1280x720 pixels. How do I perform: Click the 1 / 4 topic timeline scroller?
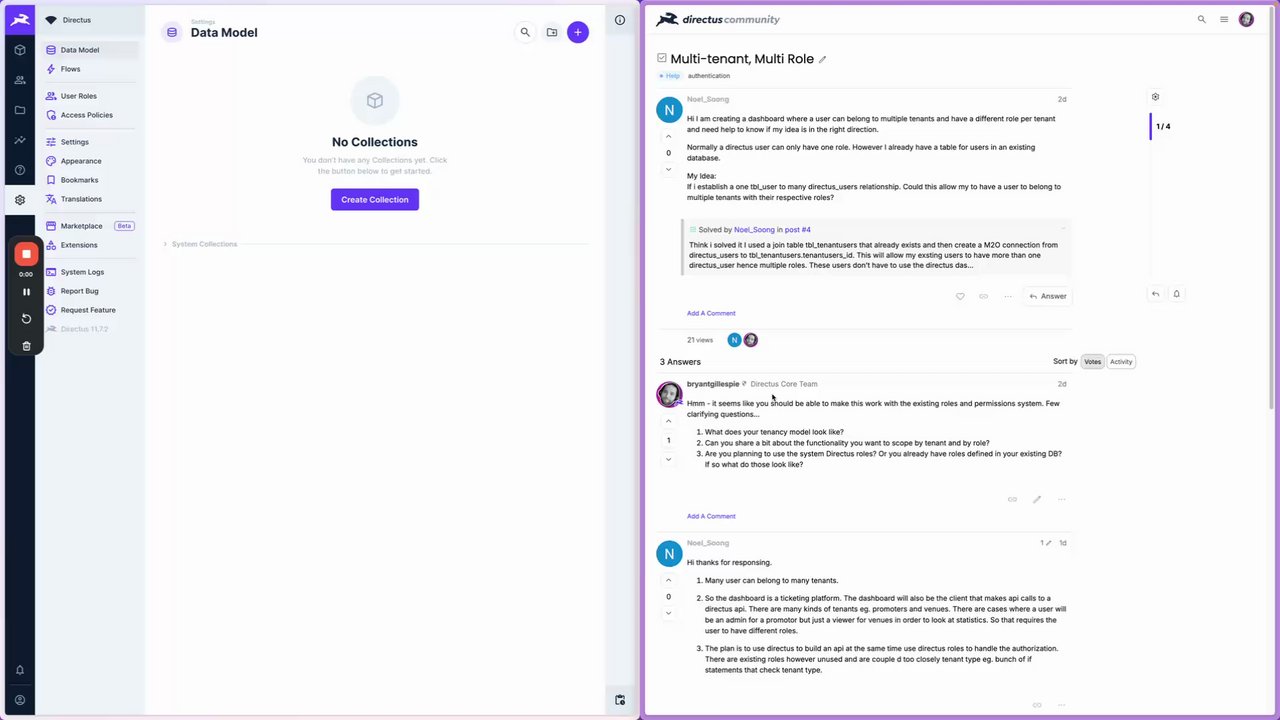tap(1163, 126)
